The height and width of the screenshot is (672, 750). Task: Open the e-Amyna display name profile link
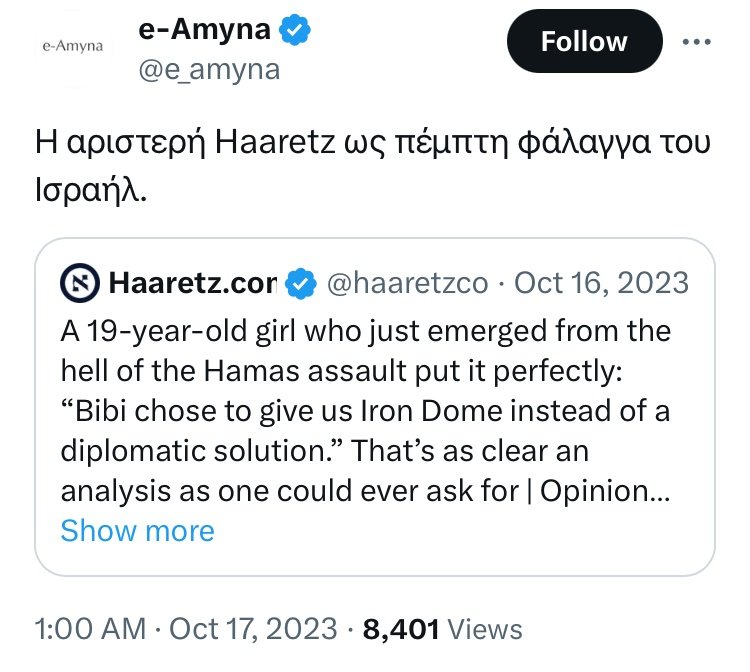pyautogui.click(x=204, y=31)
